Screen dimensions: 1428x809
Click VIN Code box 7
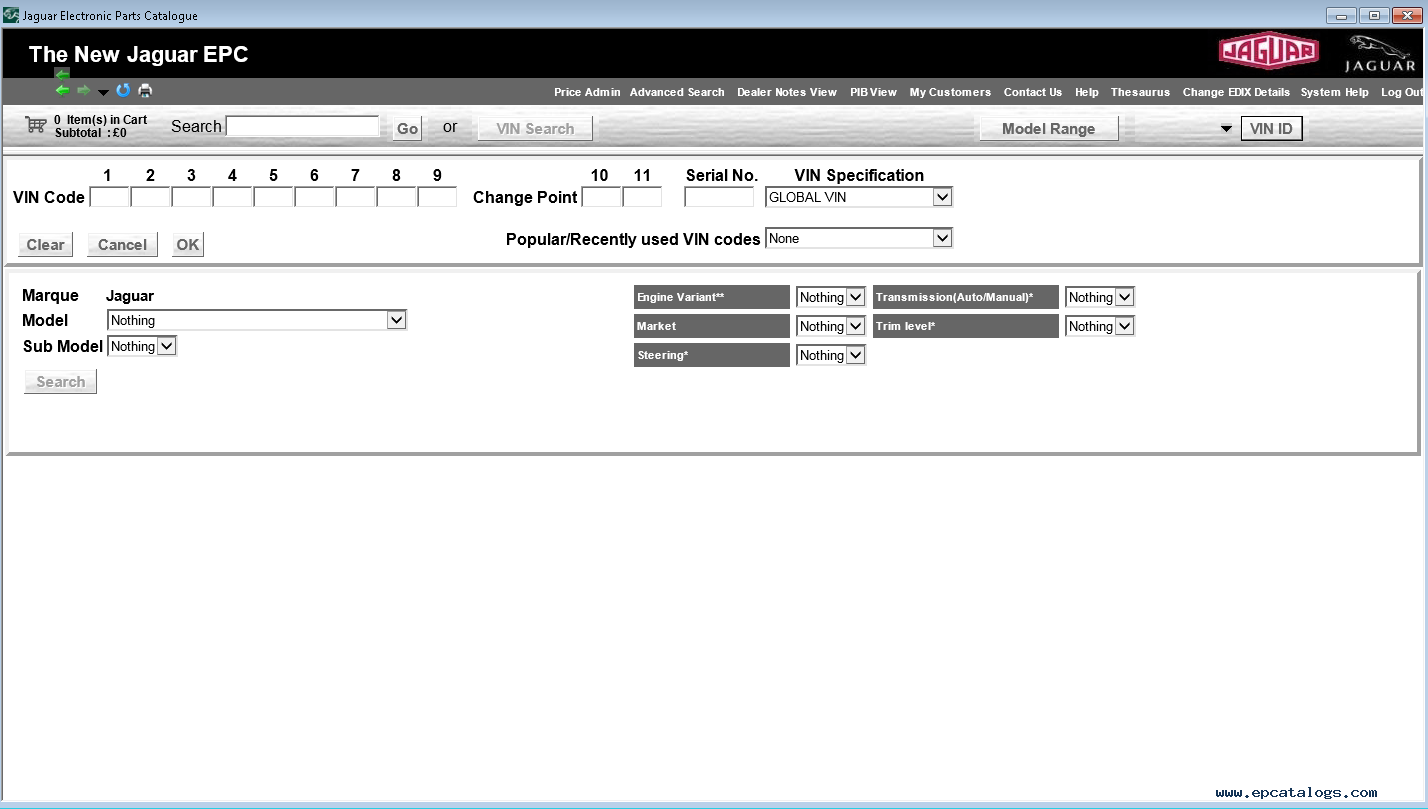pyautogui.click(x=356, y=197)
